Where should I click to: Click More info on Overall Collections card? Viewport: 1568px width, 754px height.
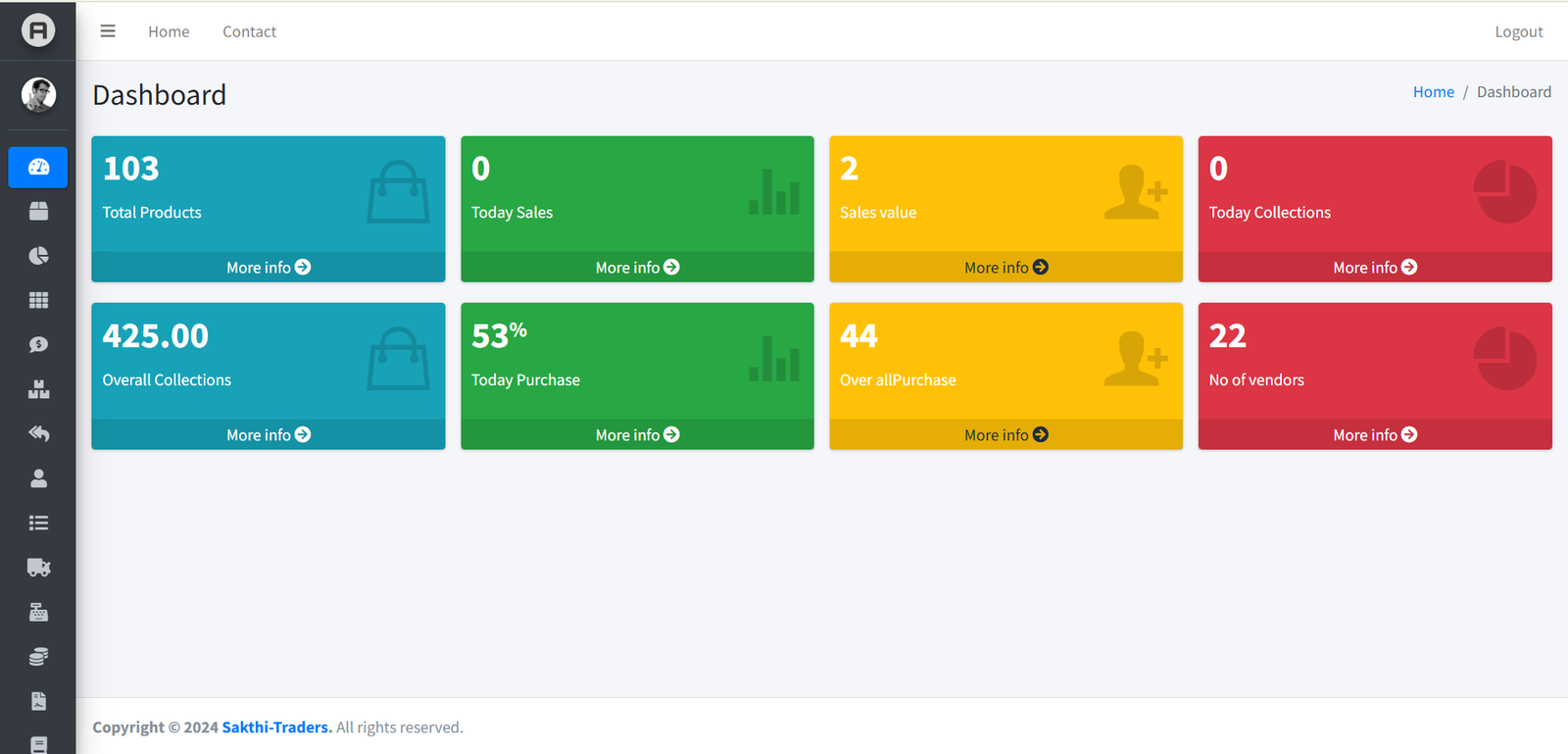(x=269, y=434)
